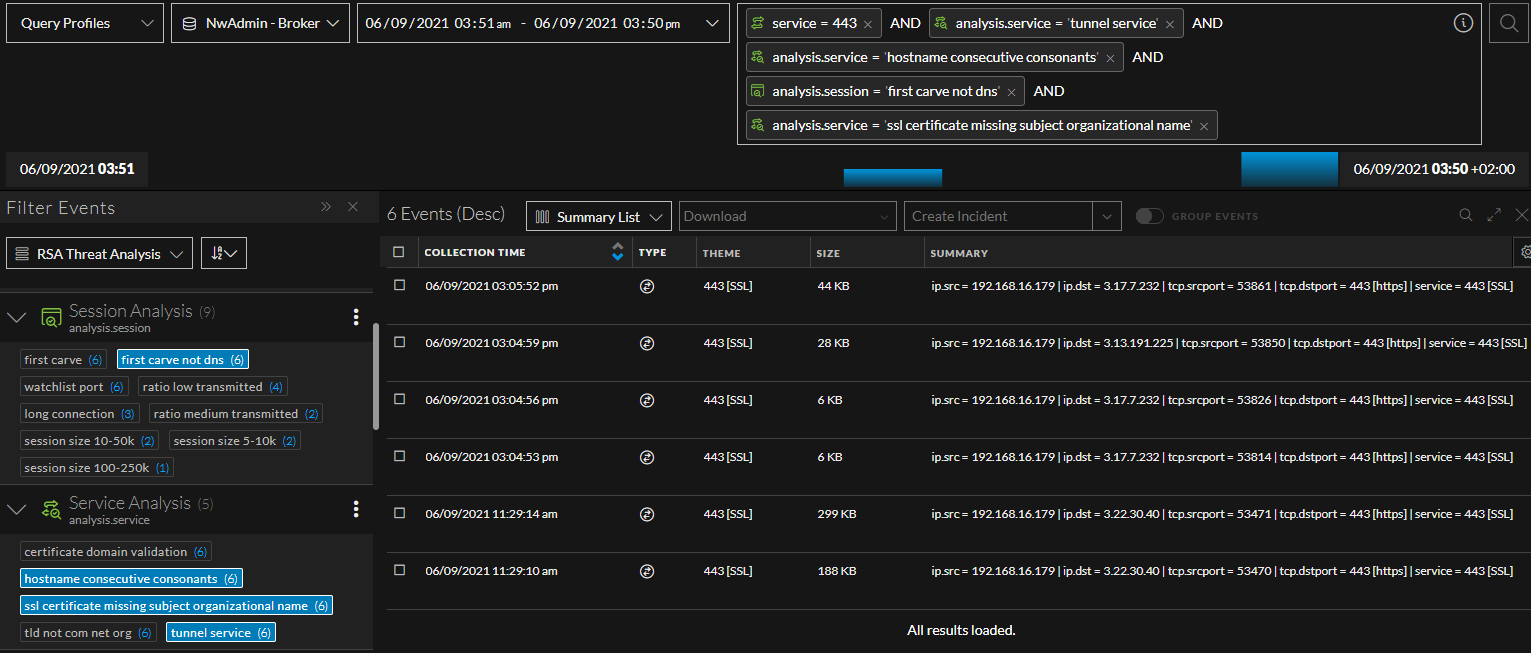The image size is (1531, 653).
Task: Open NwAdmin - Broker service dropdown
Action: [x=260, y=23]
